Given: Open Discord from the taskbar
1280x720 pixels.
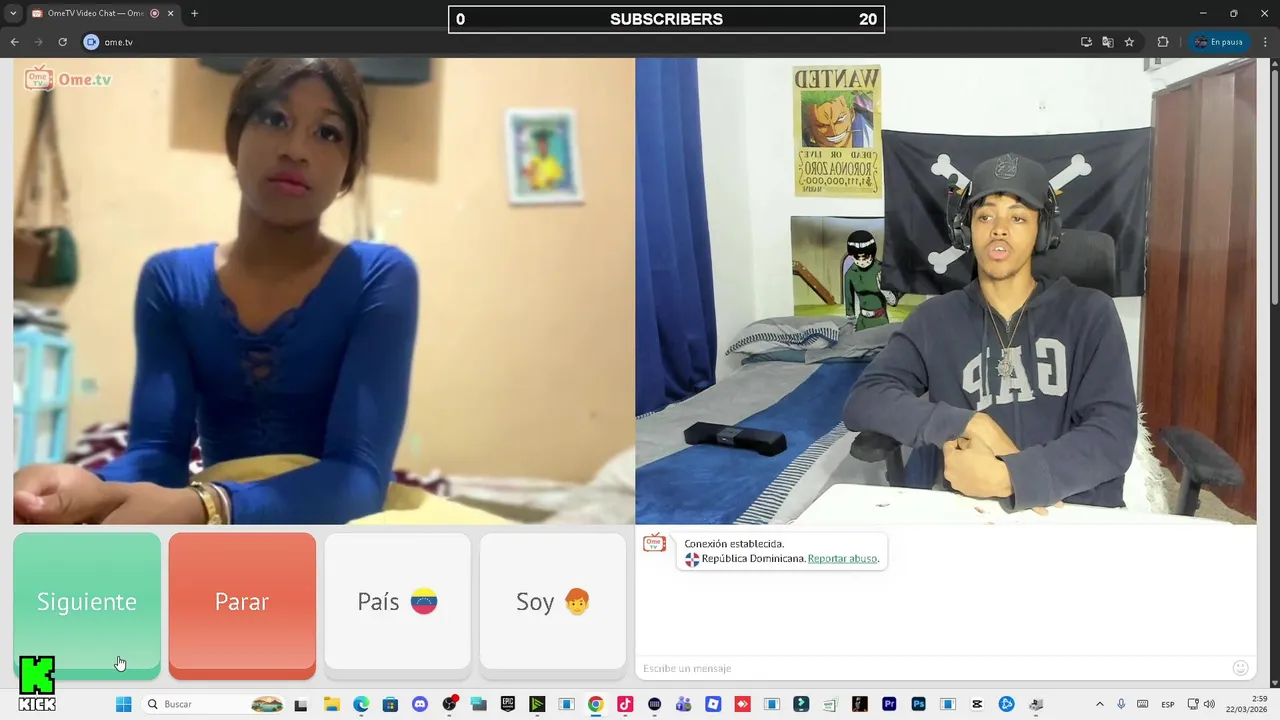Looking at the screenshot, I should coord(420,704).
